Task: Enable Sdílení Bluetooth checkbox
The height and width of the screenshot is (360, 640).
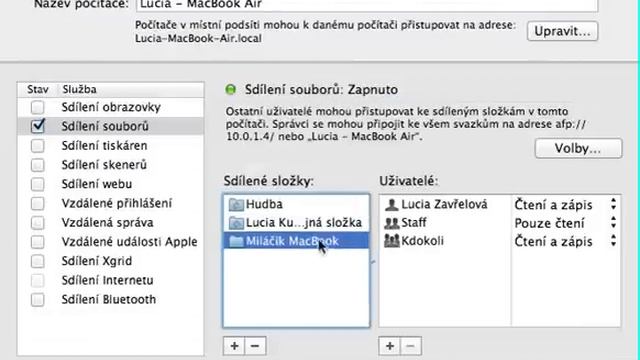Action: pos(38,300)
